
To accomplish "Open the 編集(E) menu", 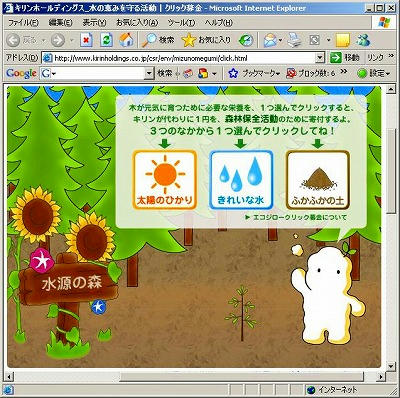I will tap(60, 22).
